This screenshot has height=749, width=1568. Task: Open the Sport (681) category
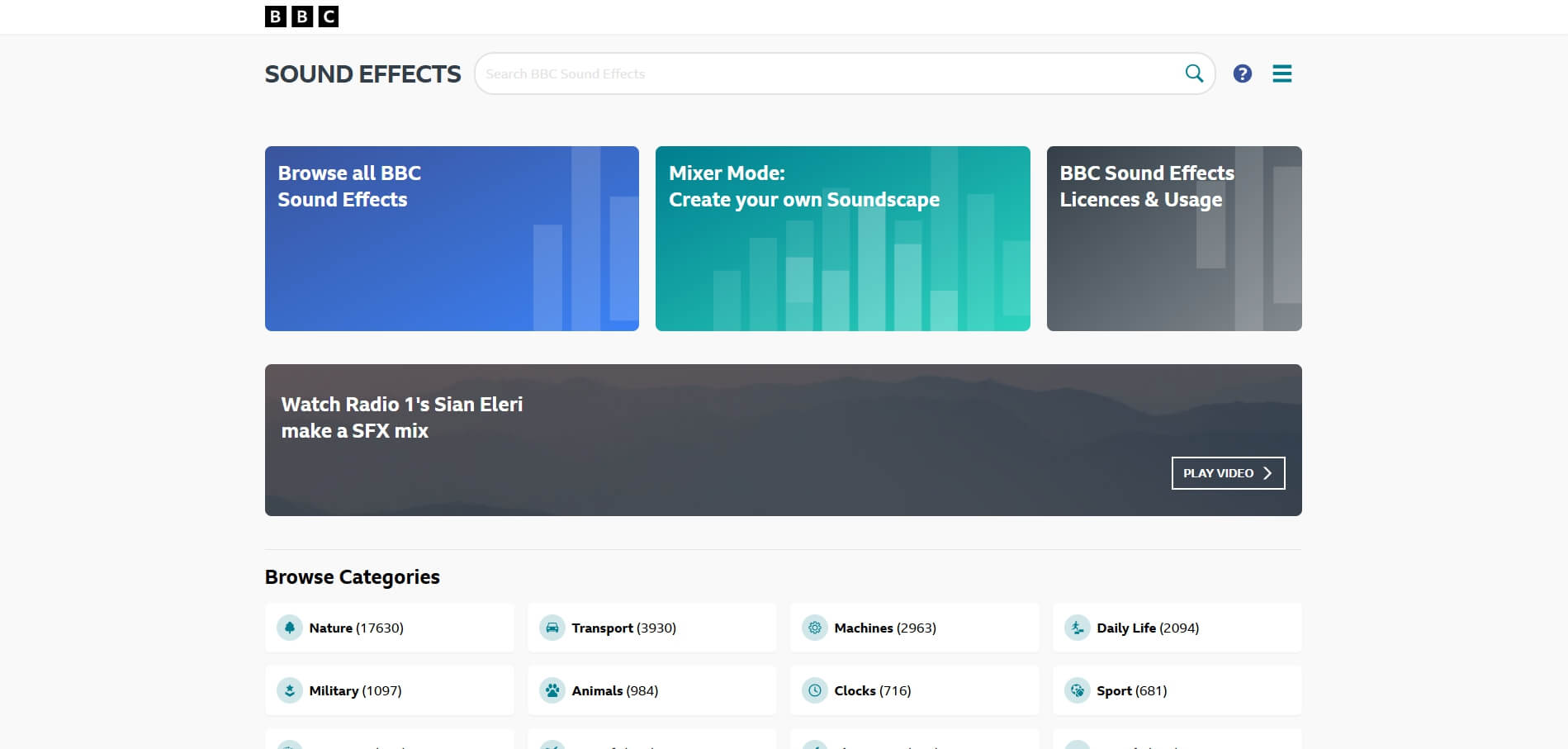tap(1177, 690)
